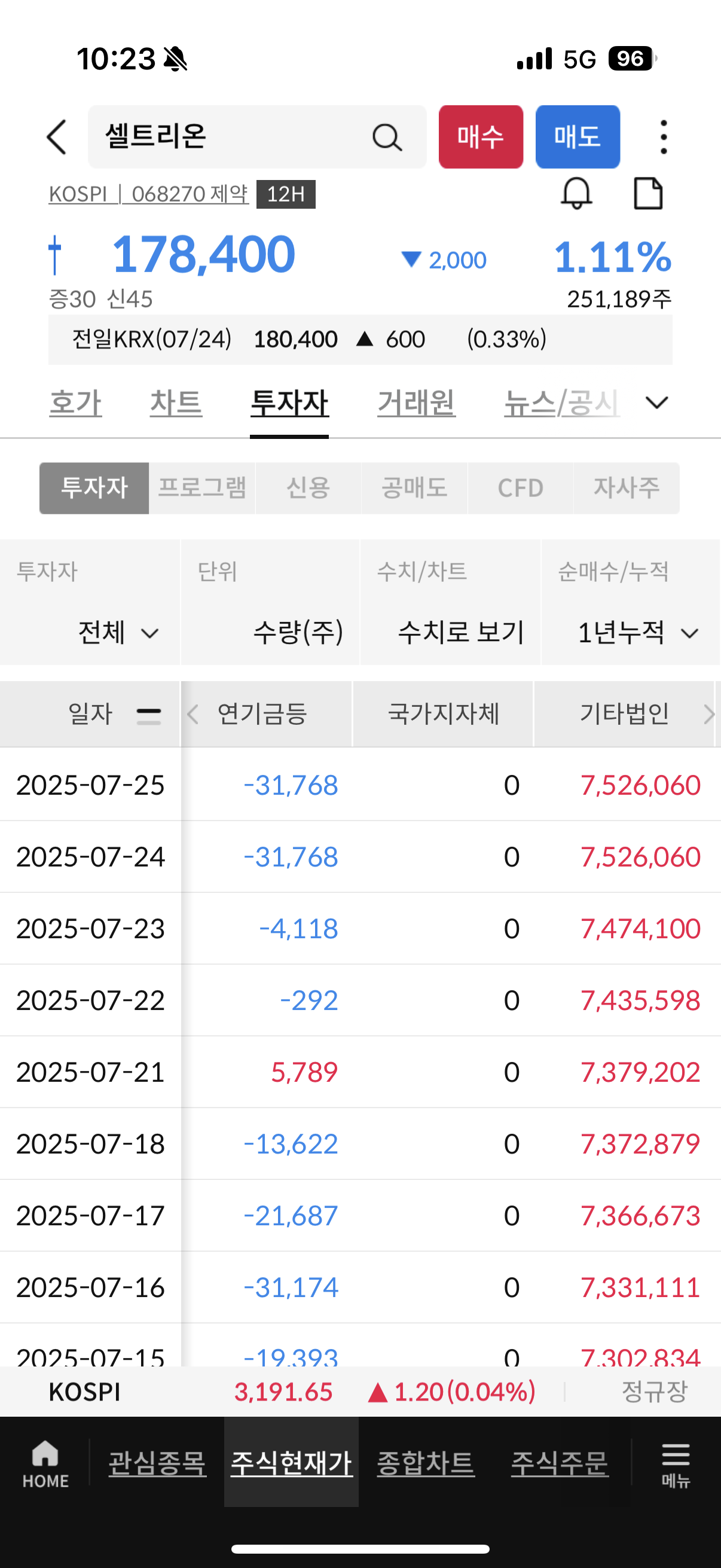This screenshot has width=721, height=1568.
Task: Tap the 일자 column sort icon
Action: click(x=148, y=716)
